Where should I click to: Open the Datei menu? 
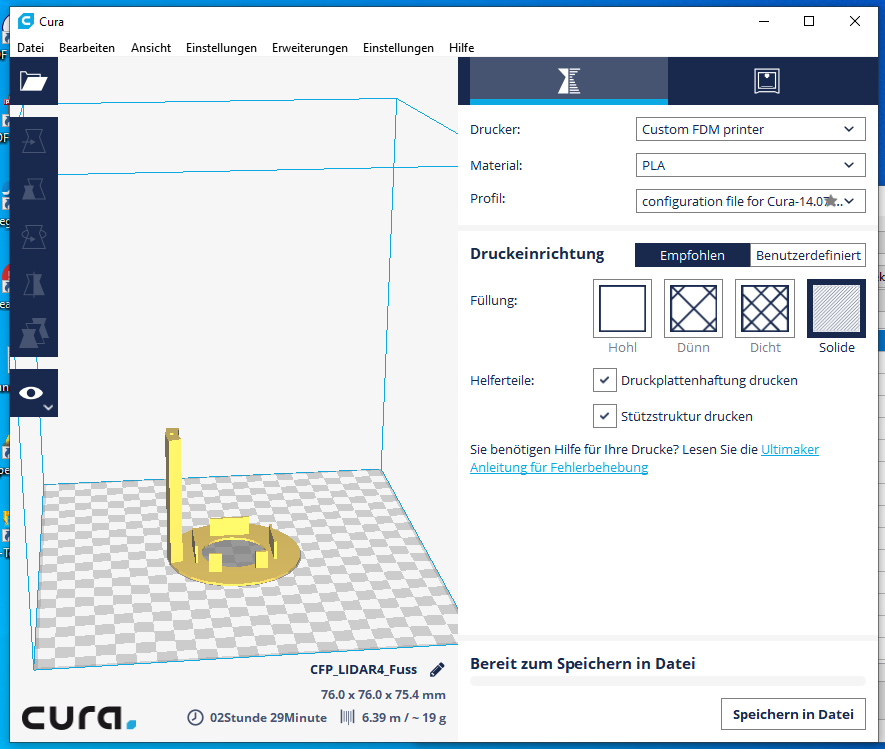[30, 48]
